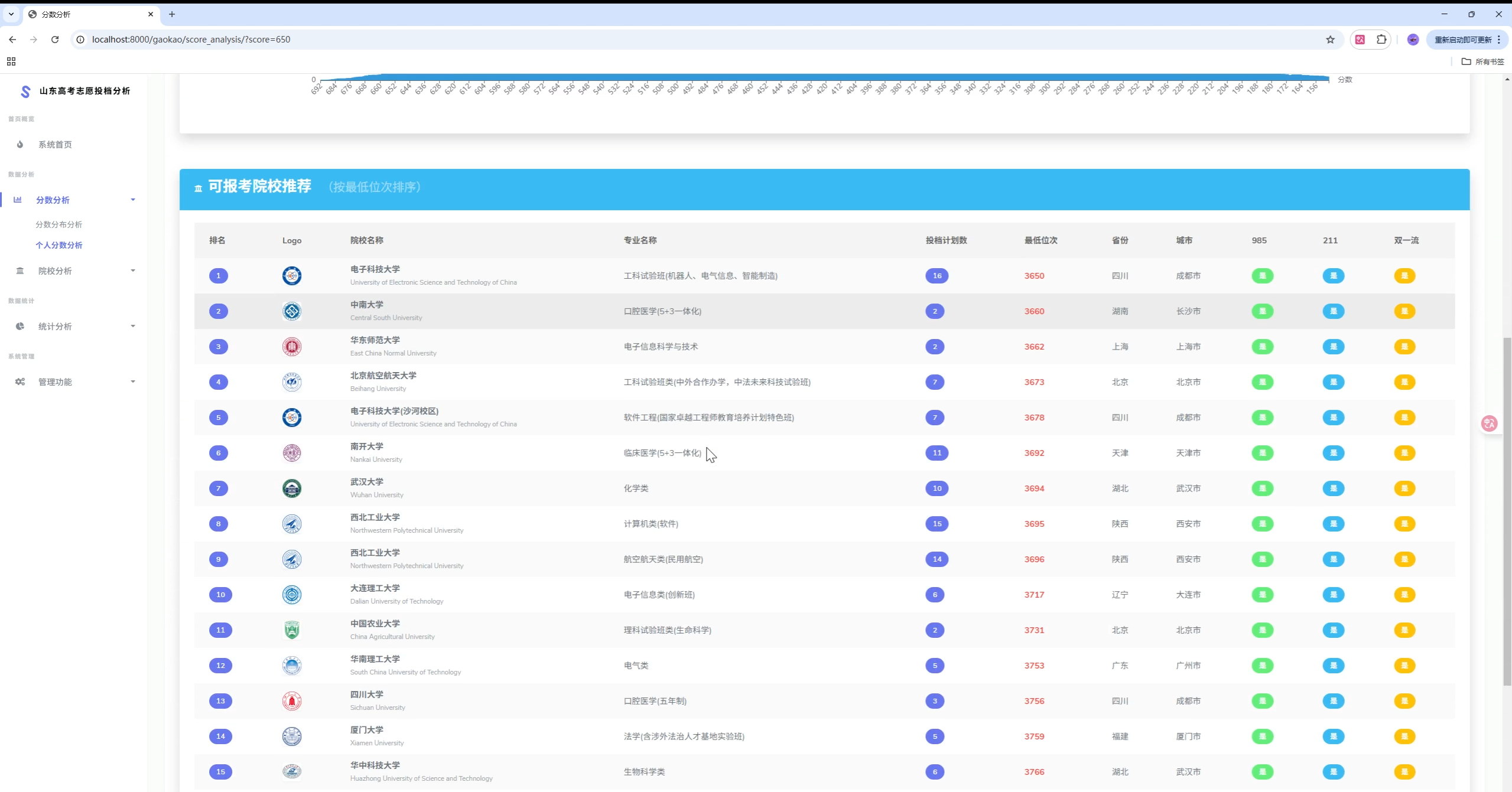The height and width of the screenshot is (792, 1512).
Task: Expand the 统计分析 sidebar menu arrow
Action: pyautogui.click(x=133, y=327)
